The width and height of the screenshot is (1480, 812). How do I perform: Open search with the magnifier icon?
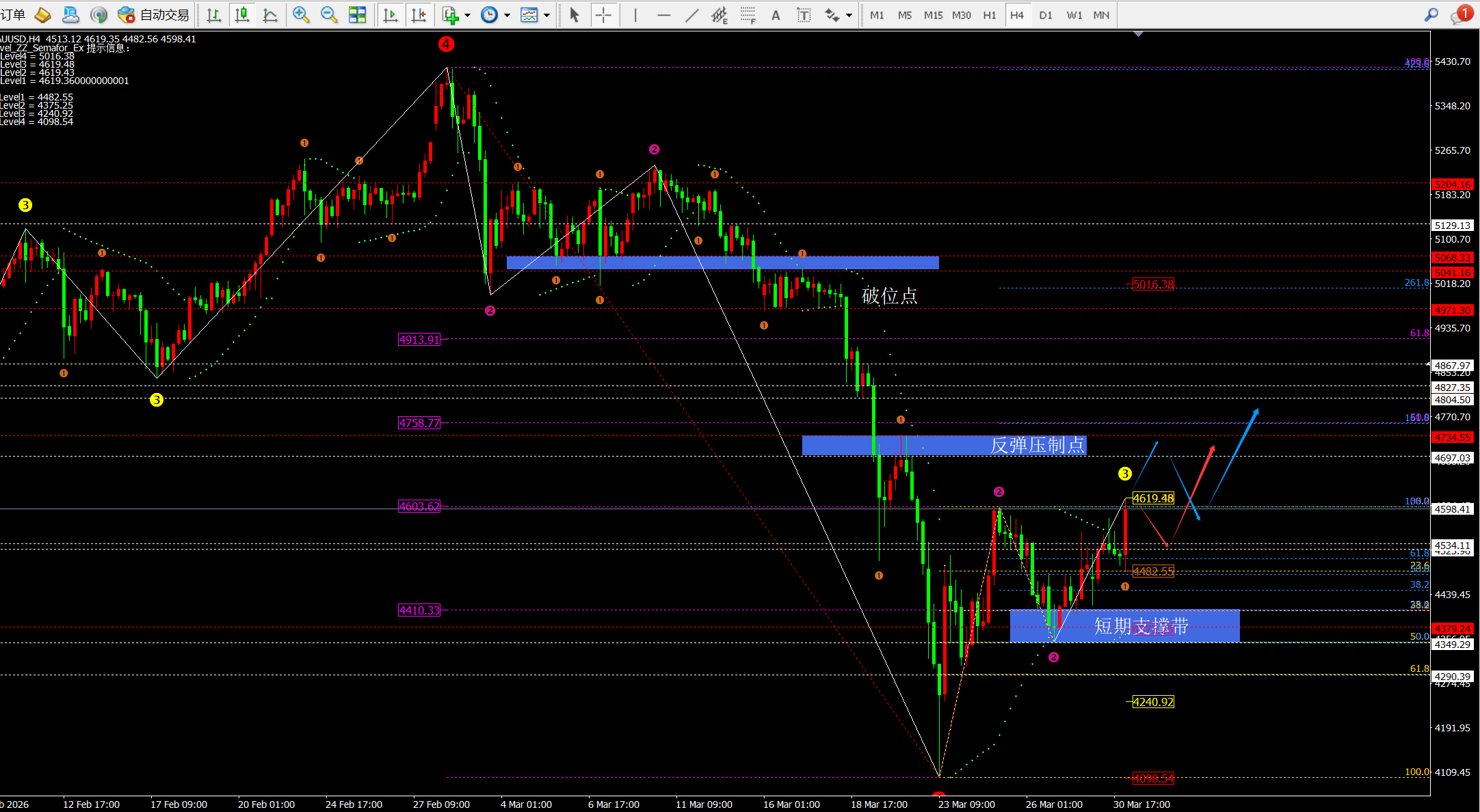coord(1431,14)
